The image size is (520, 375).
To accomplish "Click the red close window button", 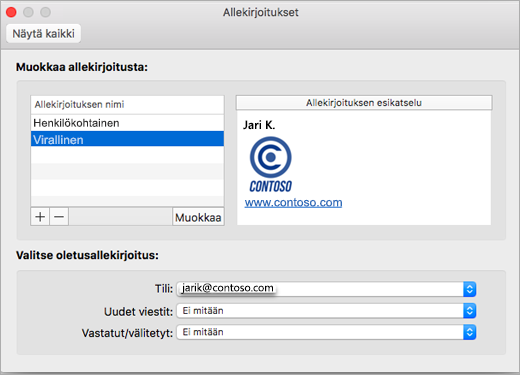I will coord(11,12).
